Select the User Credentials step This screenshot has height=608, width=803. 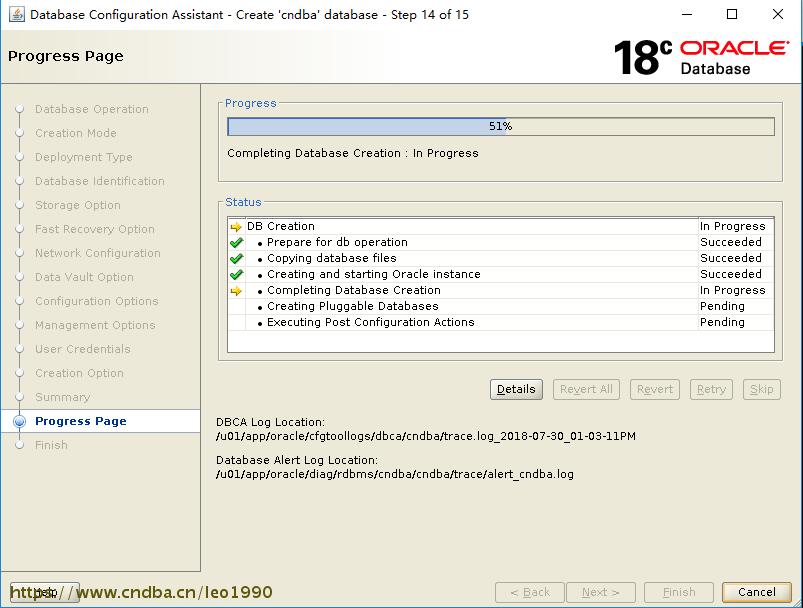click(x=83, y=349)
